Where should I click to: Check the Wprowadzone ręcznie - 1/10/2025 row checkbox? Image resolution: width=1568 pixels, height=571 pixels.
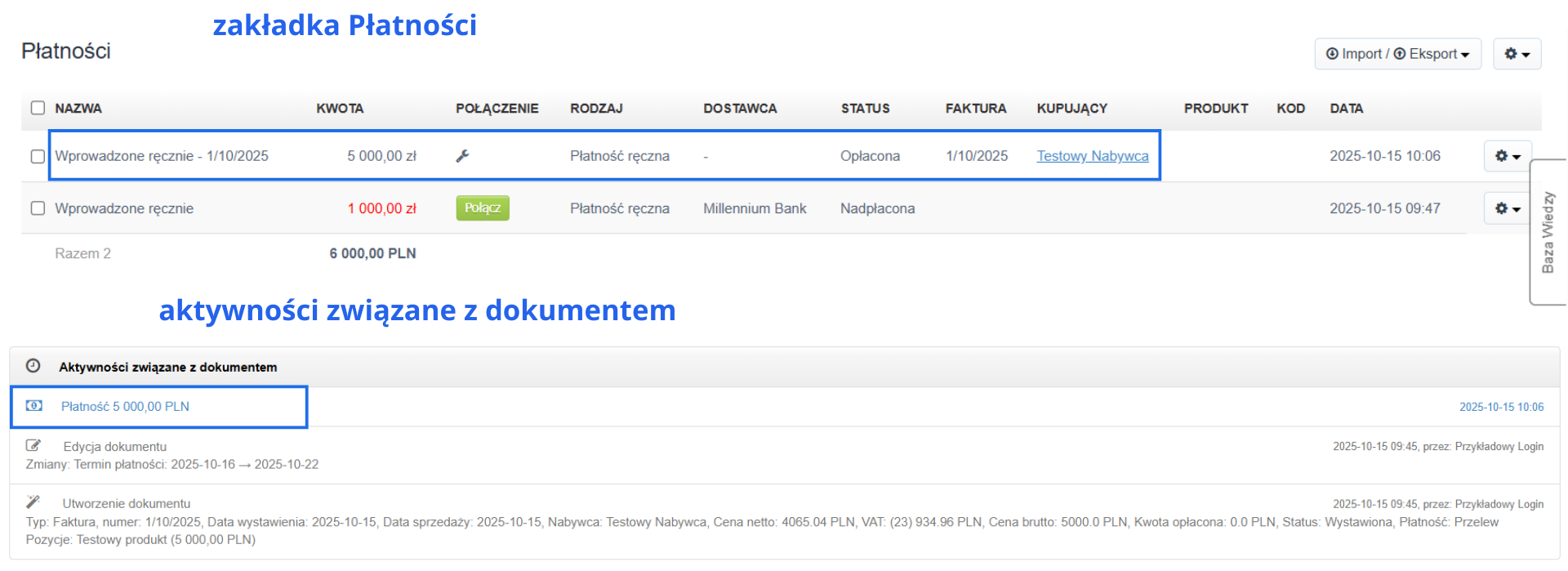38,156
